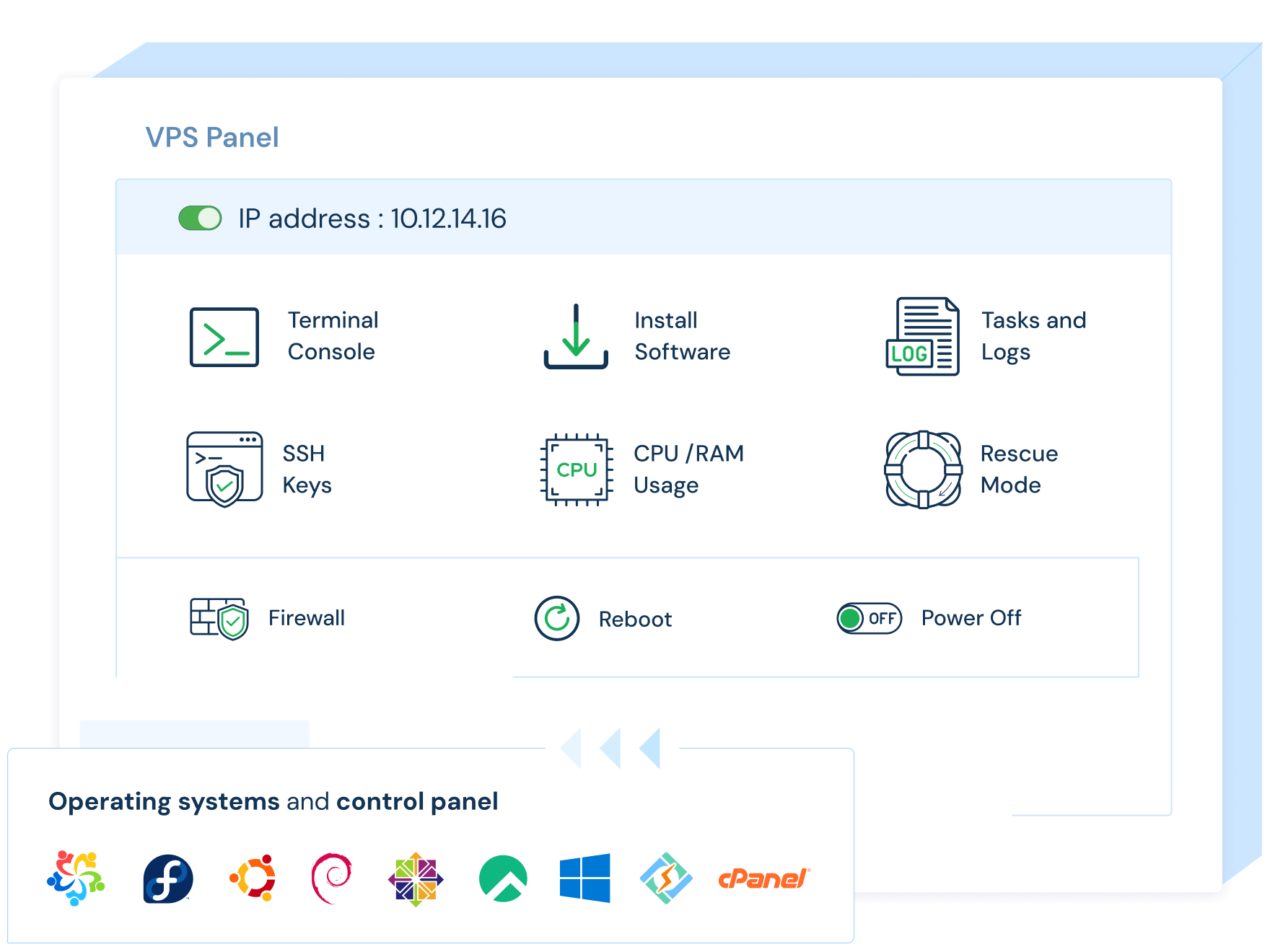Image resolution: width=1270 pixels, height=952 pixels.
Task: Click the VPS Panel heading
Action: pyautogui.click(x=214, y=137)
